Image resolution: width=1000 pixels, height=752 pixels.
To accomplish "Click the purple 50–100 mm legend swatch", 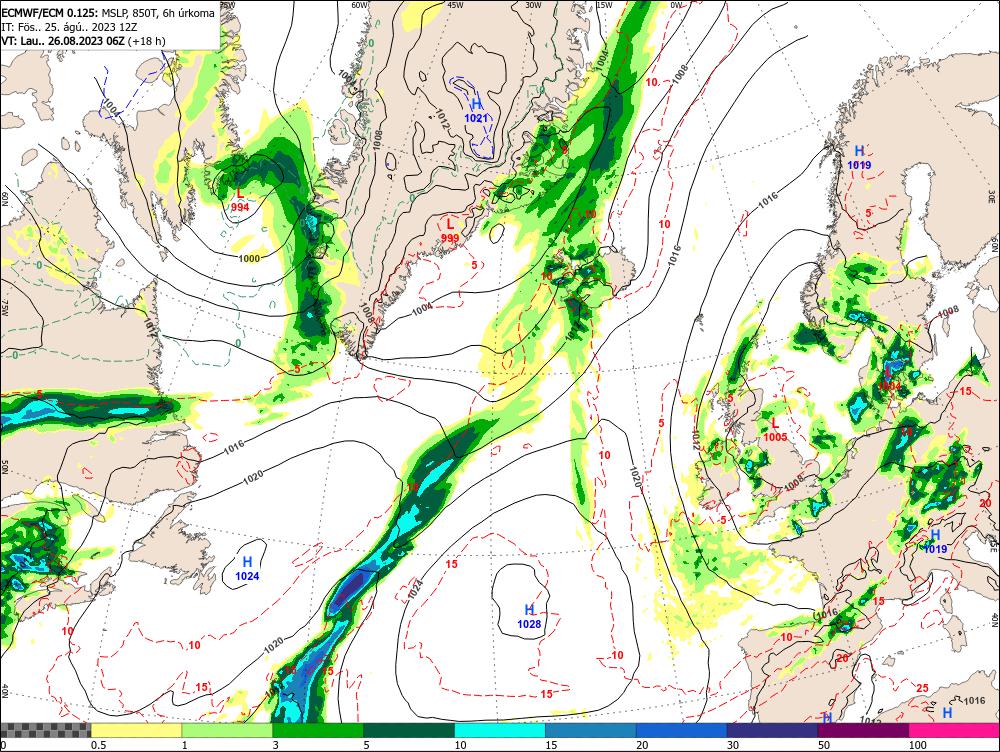I will tap(864, 730).
